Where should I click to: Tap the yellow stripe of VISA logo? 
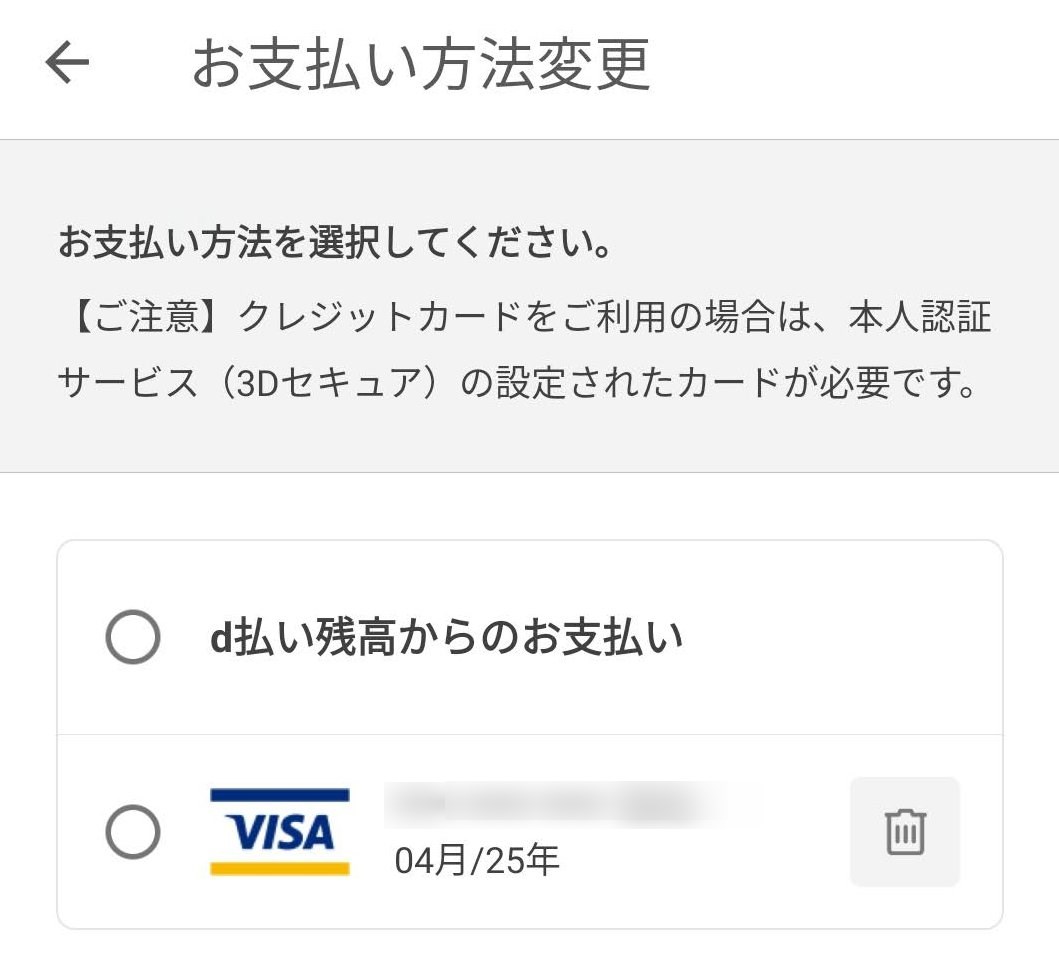(280, 869)
